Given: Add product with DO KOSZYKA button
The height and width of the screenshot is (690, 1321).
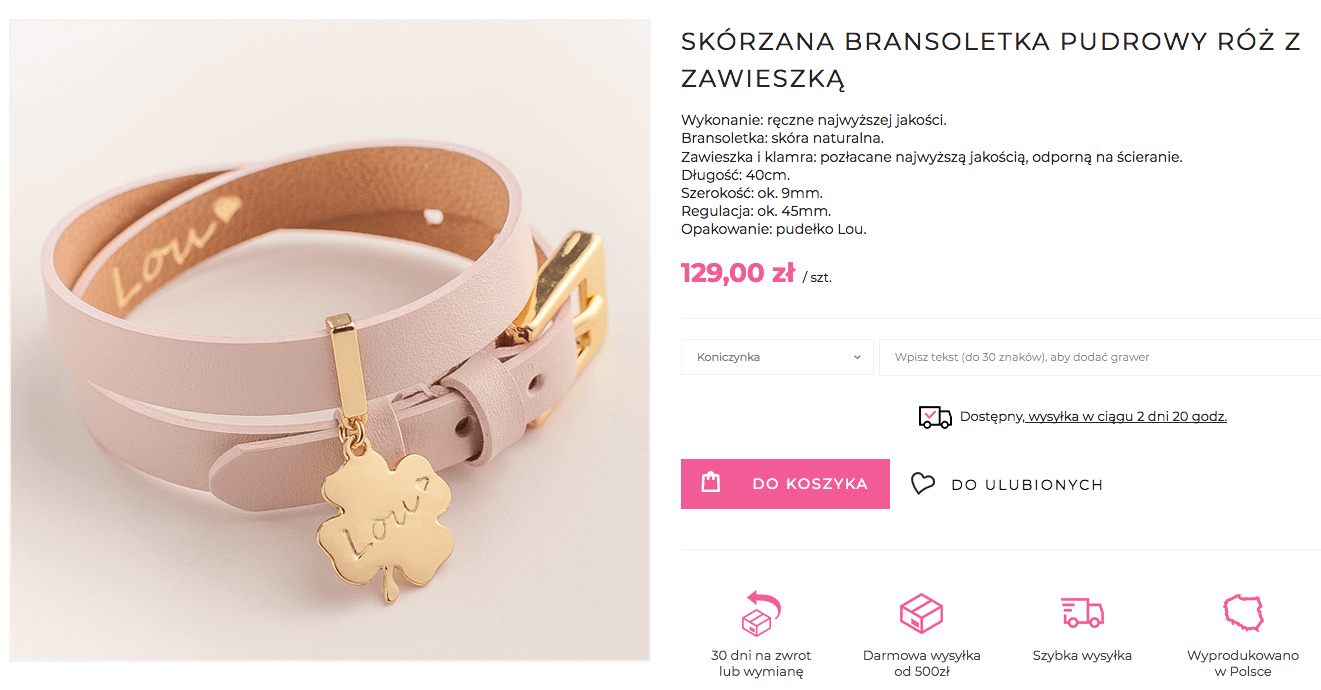Looking at the screenshot, I should (785, 484).
